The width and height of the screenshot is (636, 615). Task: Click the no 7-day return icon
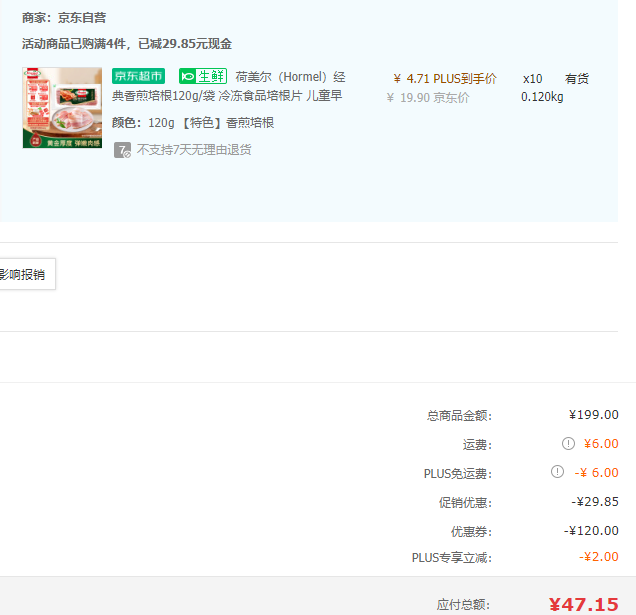(x=122, y=150)
